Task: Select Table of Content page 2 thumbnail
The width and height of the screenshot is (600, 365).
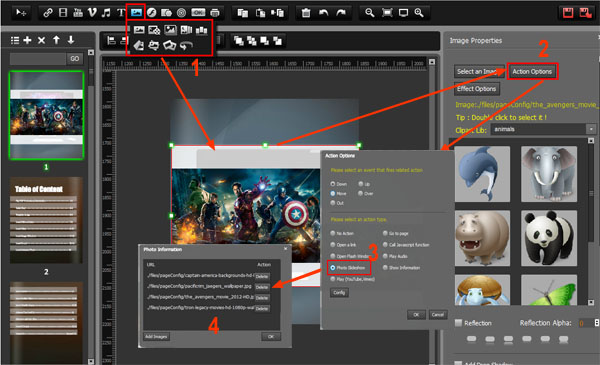Action: 46,220
